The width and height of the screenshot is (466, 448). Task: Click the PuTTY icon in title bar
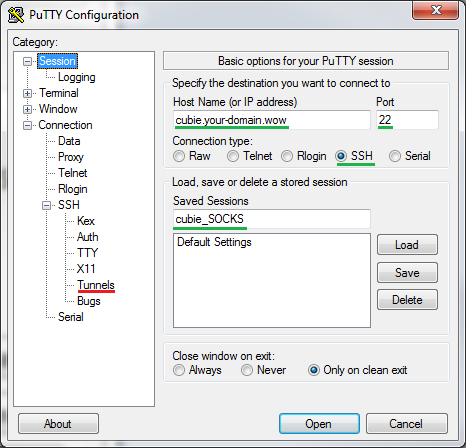tap(16, 15)
